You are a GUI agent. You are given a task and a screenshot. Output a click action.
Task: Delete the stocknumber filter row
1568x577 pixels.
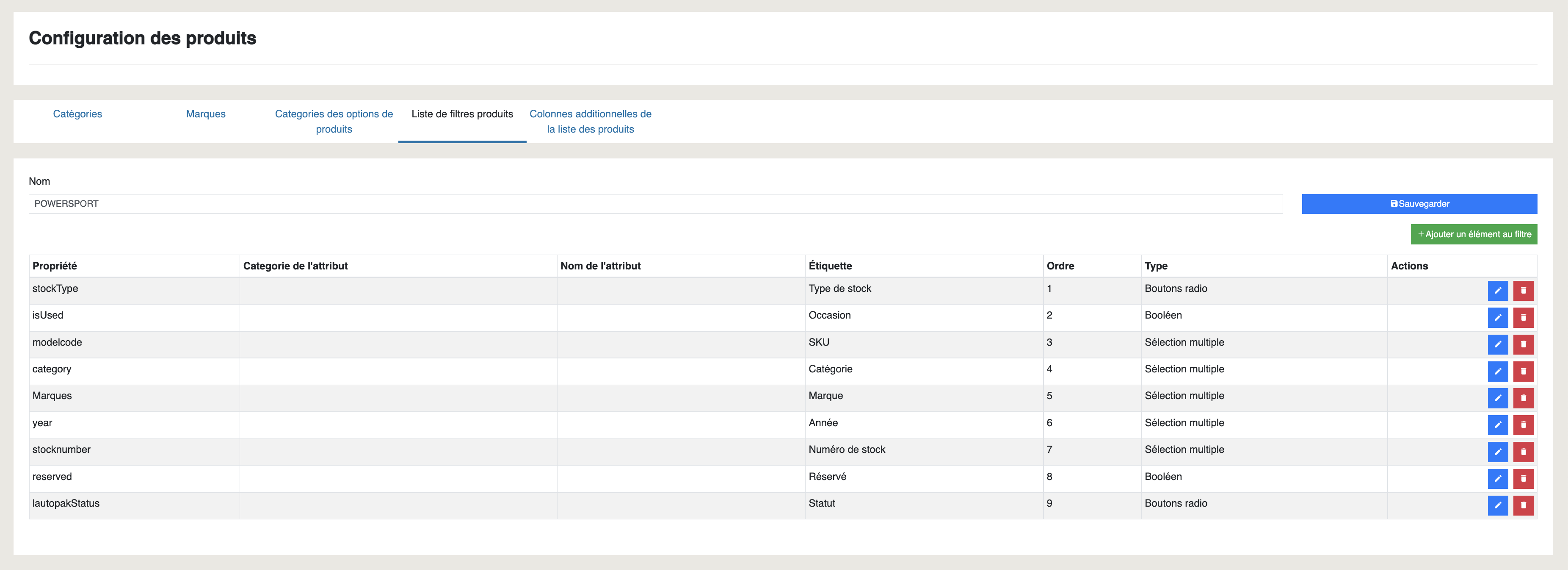click(x=1523, y=452)
